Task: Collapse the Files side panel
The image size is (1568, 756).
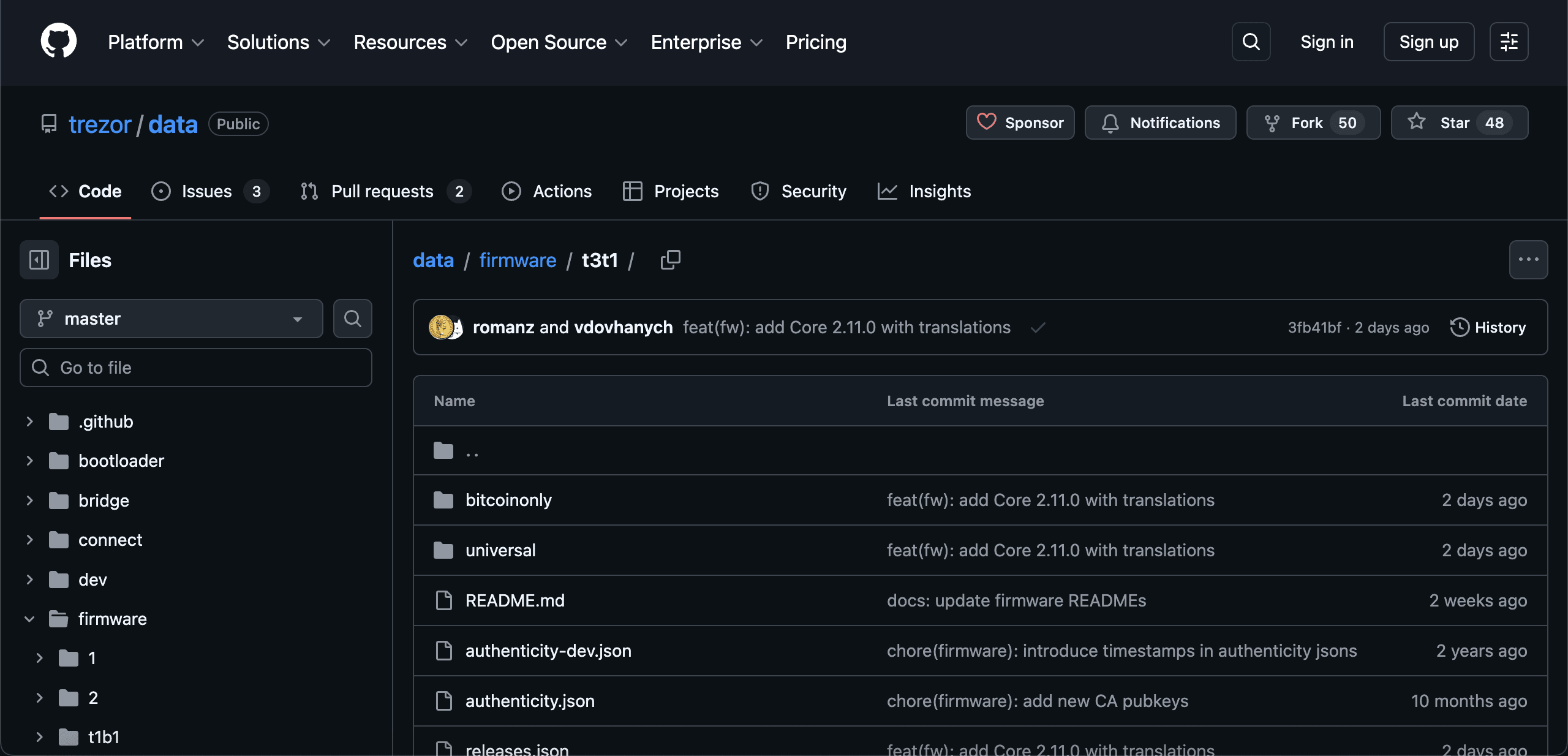Action: coord(38,260)
